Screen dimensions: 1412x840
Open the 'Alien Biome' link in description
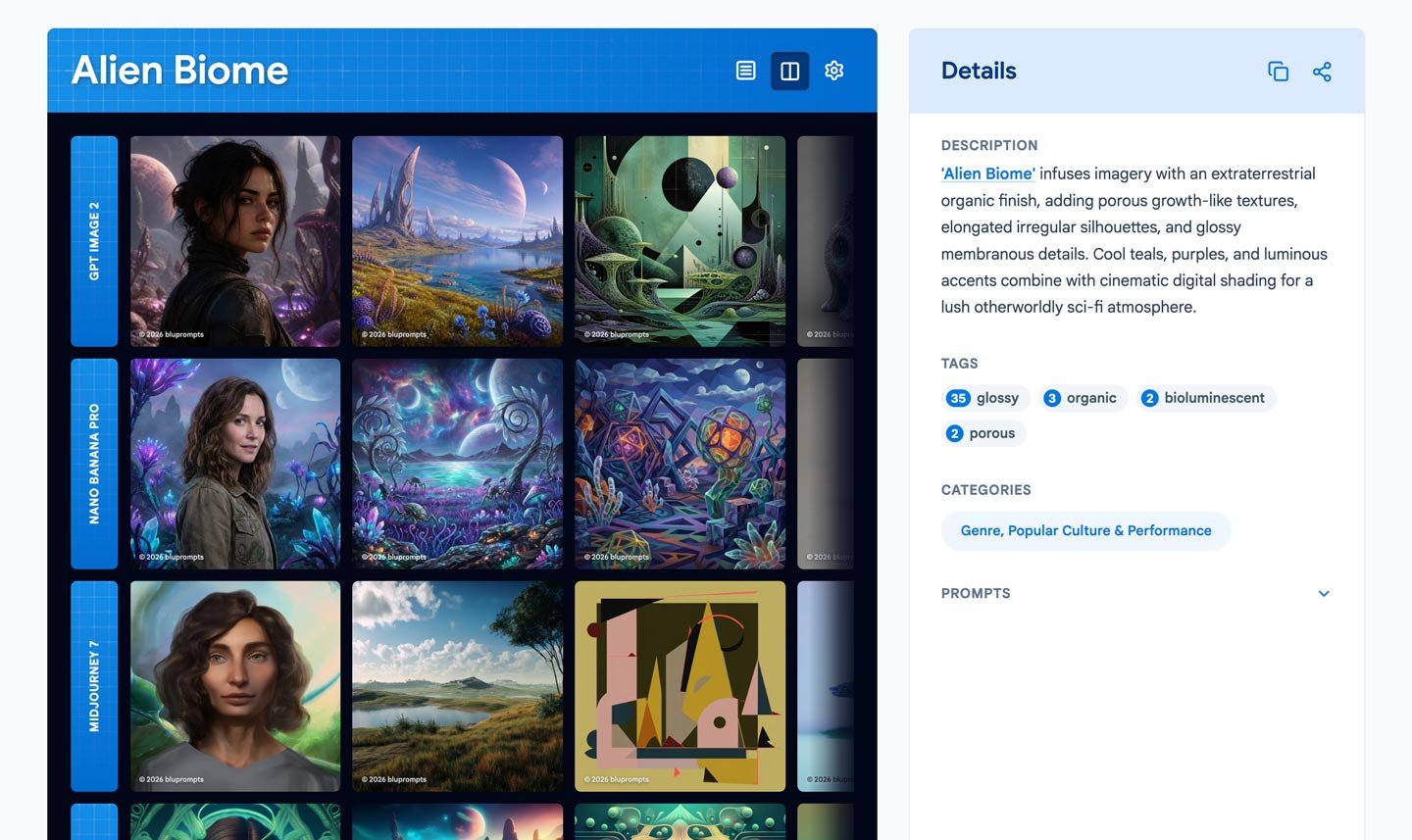987,173
